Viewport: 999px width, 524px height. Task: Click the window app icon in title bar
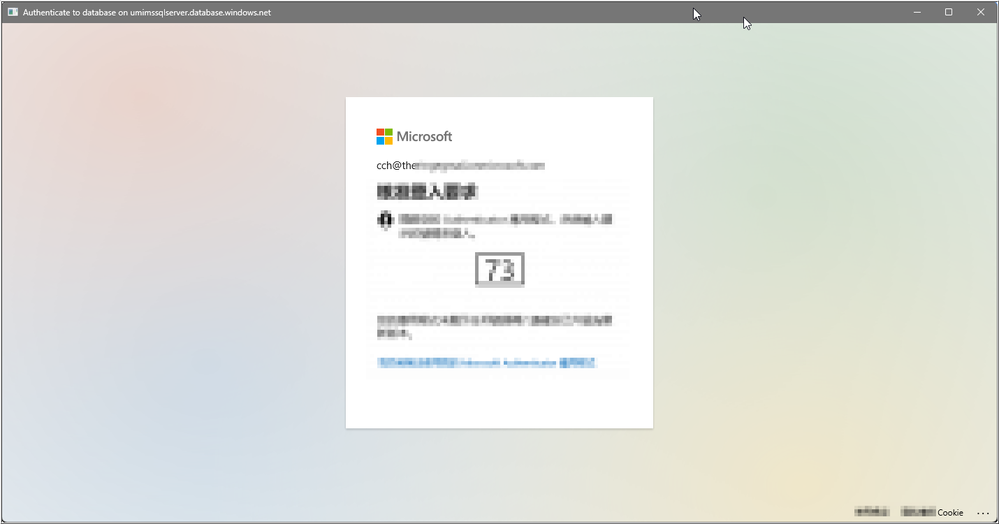pos(13,12)
